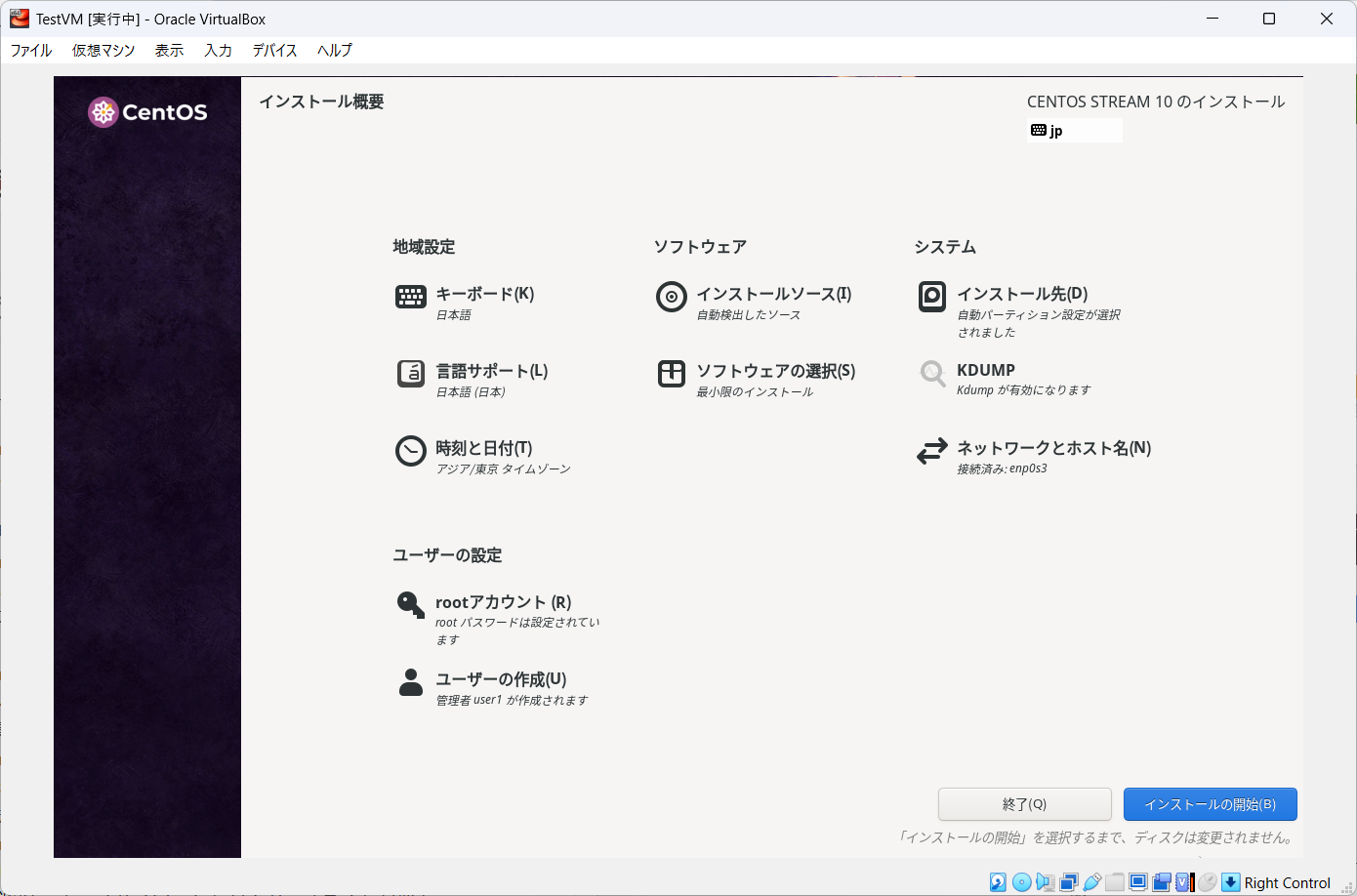Open the ソフトウェアの選択(S) link
Viewport: 1357px width, 896px height.
(x=776, y=371)
